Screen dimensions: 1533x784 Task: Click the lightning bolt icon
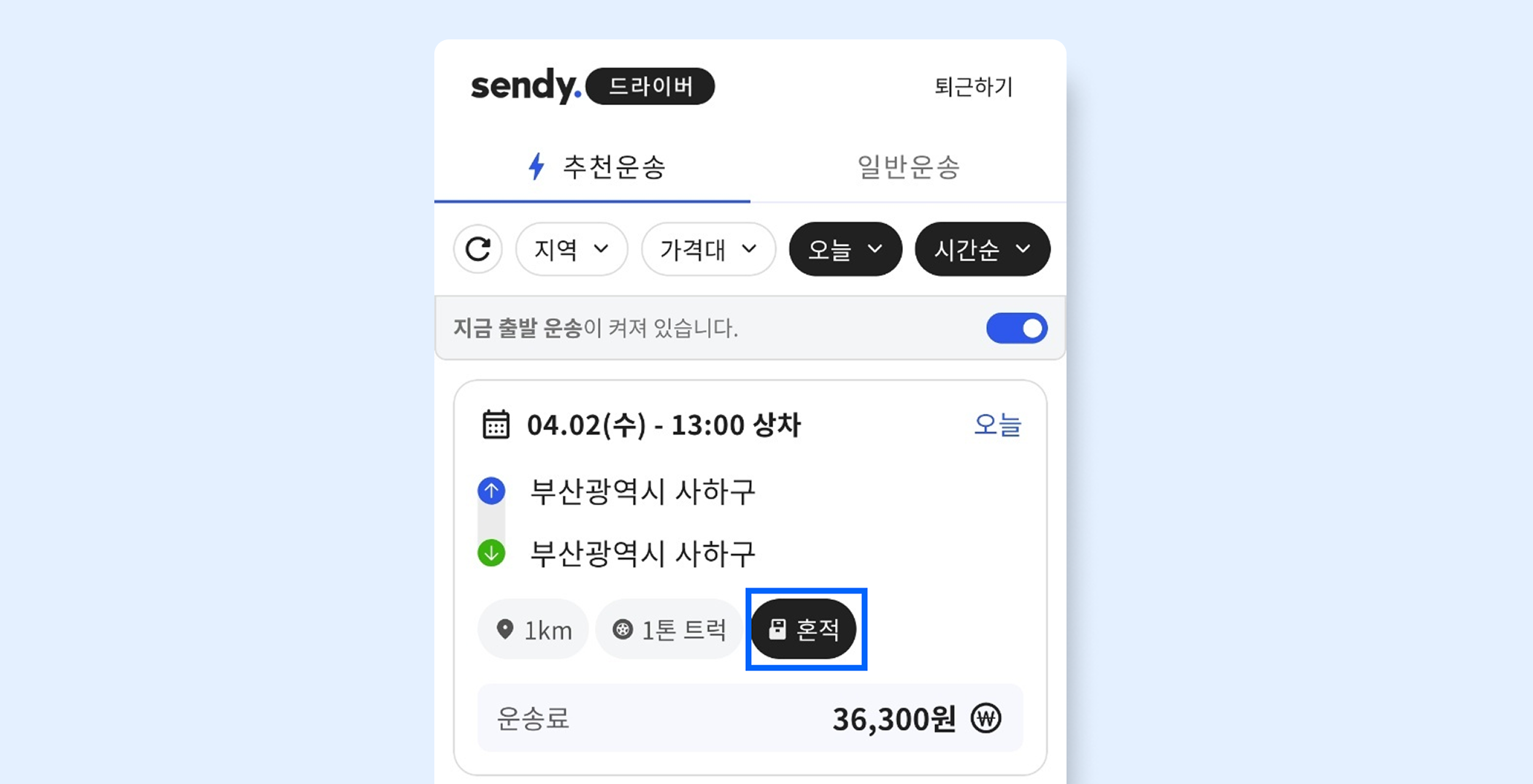[537, 166]
